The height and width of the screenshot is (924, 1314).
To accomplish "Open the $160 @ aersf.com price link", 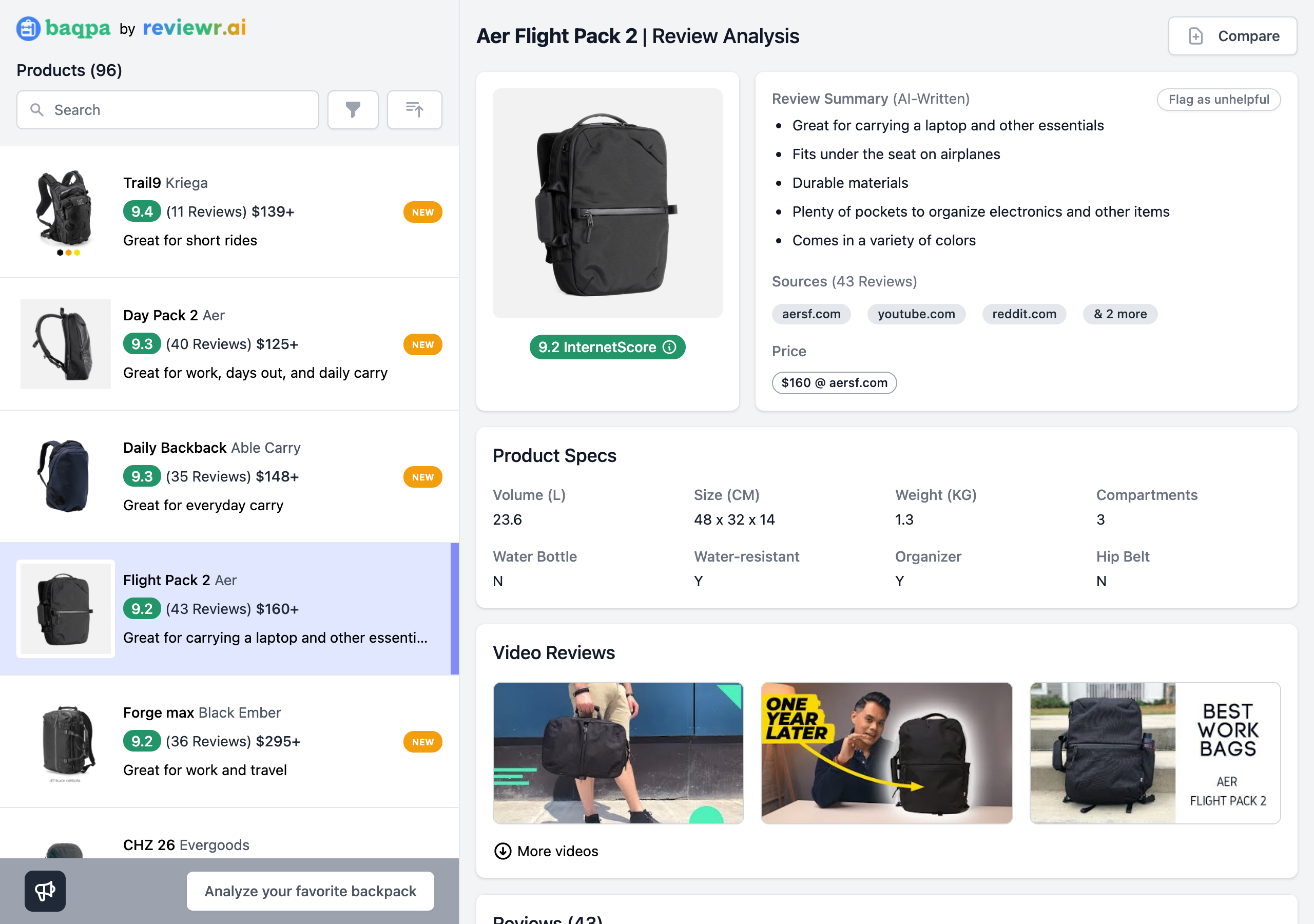I will click(834, 382).
